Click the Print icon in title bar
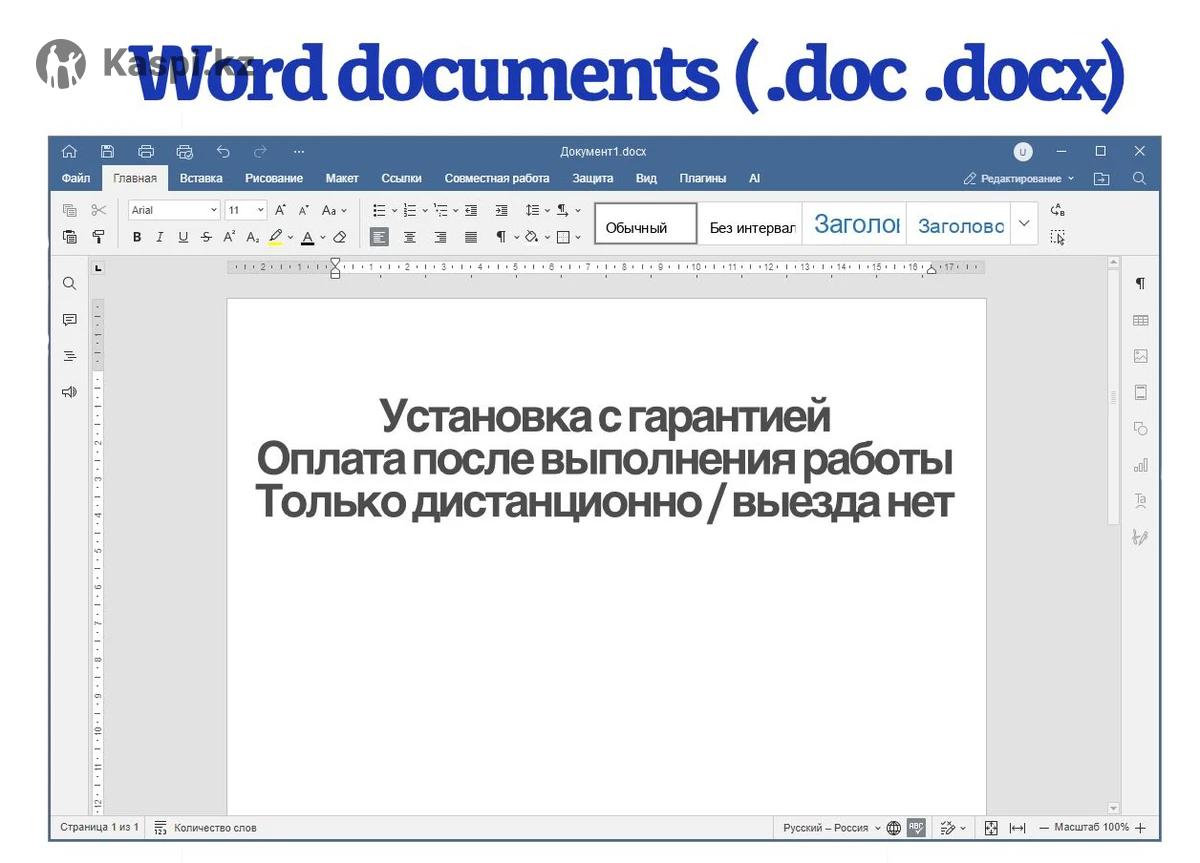 [x=146, y=152]
